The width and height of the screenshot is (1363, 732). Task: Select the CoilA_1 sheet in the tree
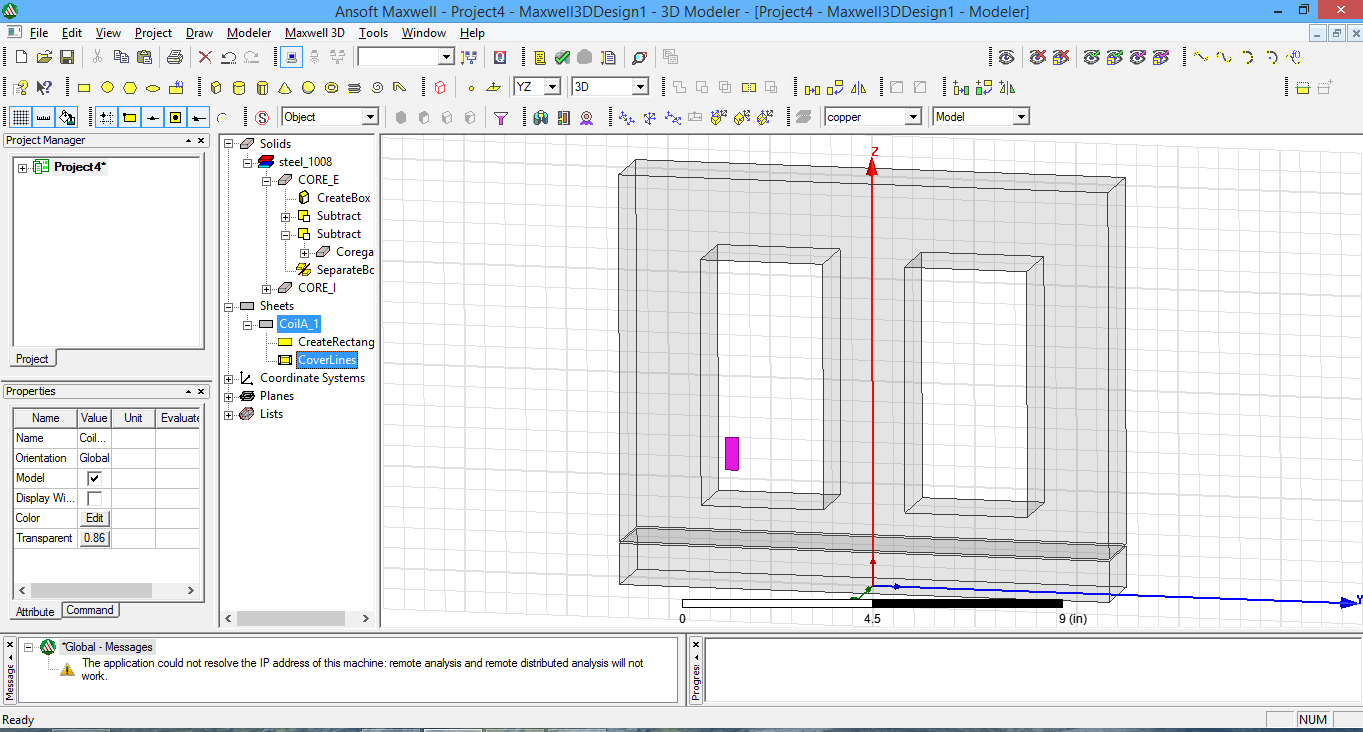[298, 323]
